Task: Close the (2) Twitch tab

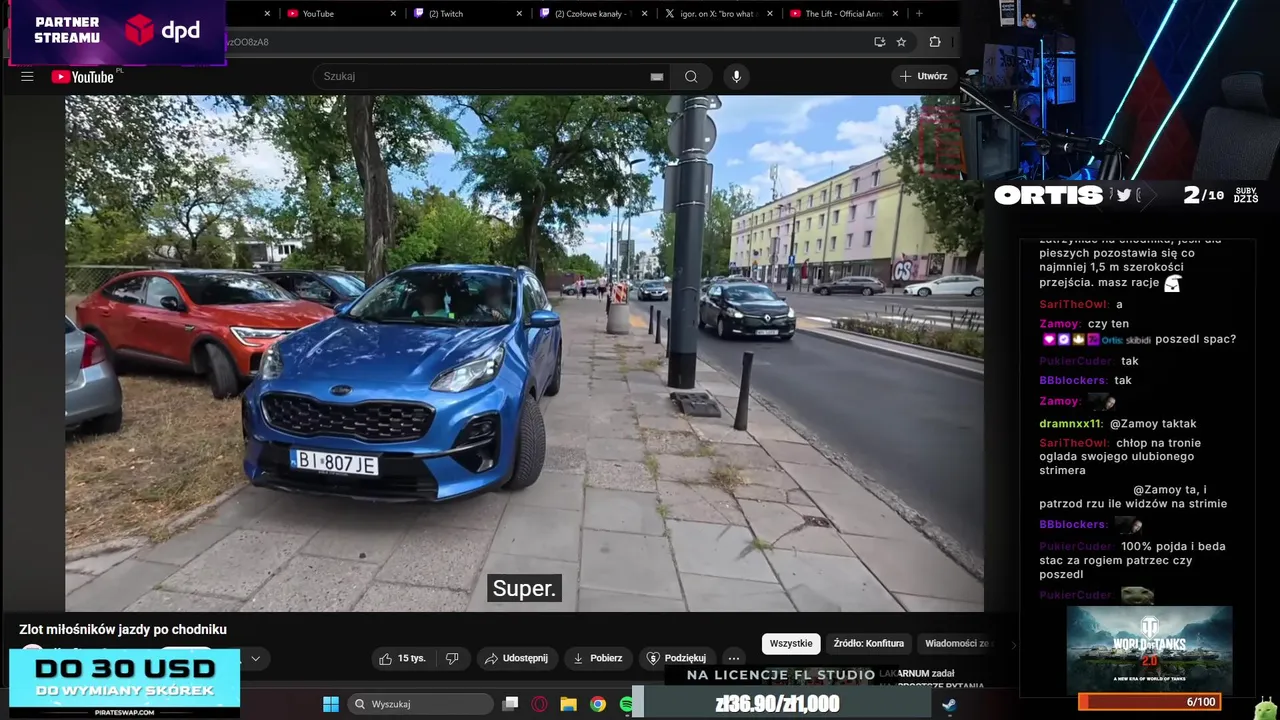Action: pos(519,14)
